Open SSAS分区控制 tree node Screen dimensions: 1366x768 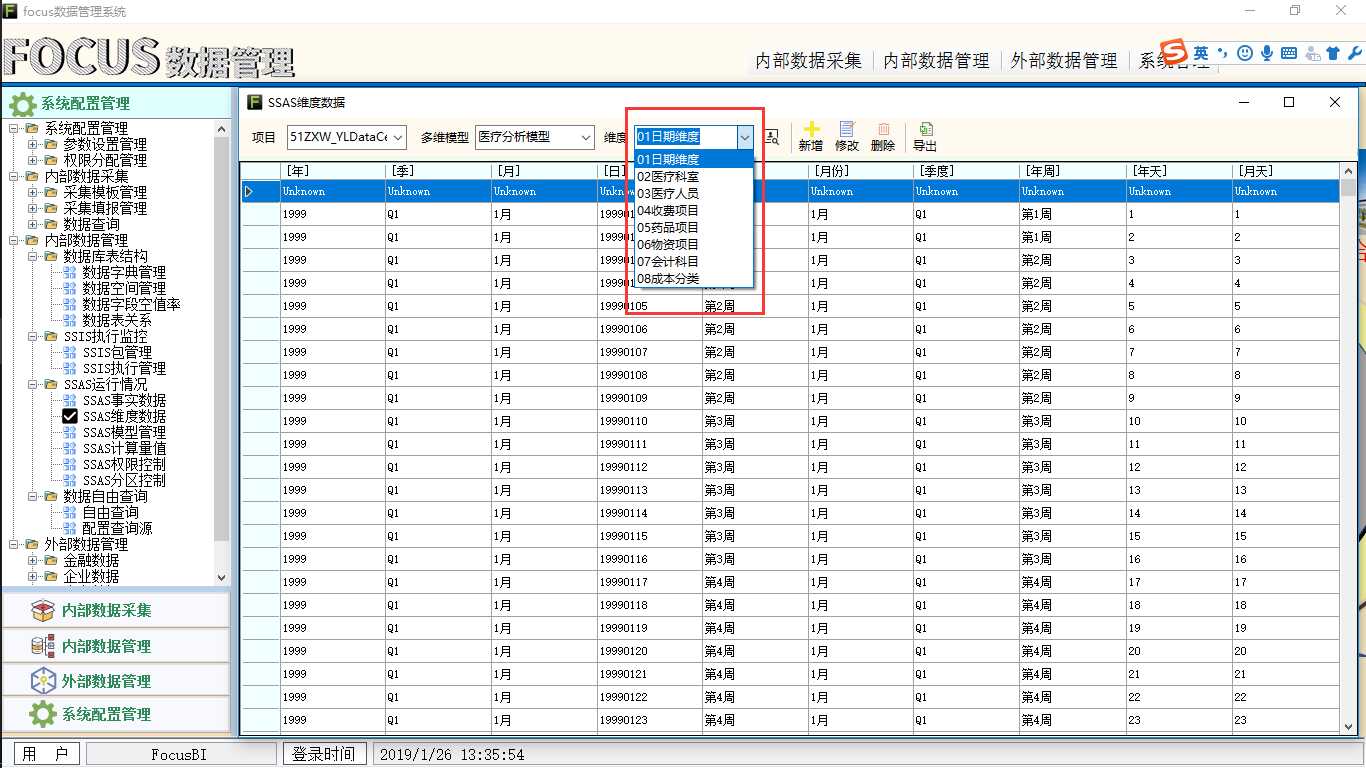click(x=124, y=480)
